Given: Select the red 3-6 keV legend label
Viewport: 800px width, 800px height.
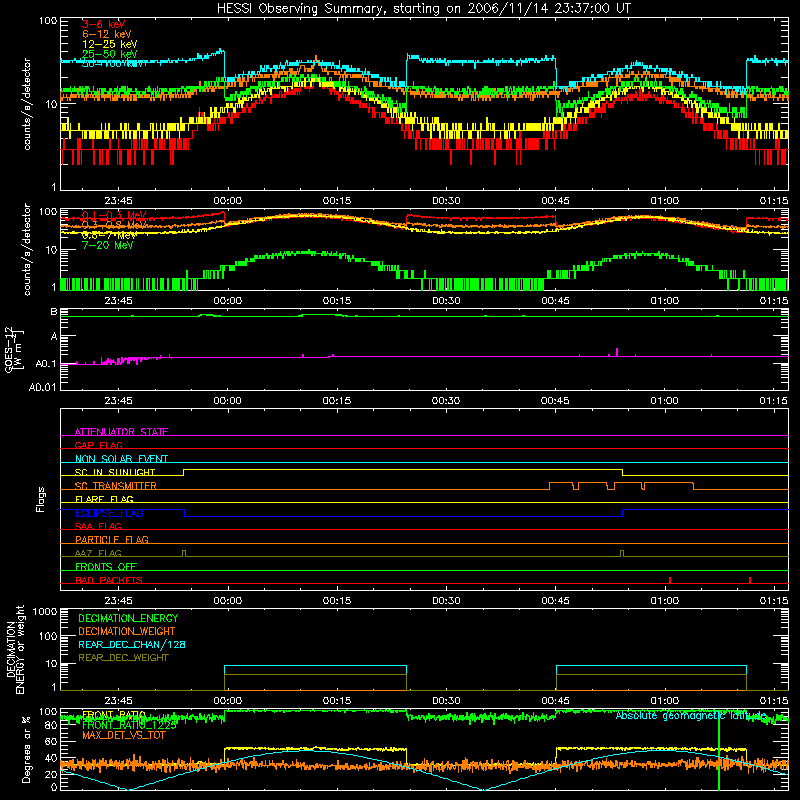Looking at the screenshot, I should [x=104, y=24].
